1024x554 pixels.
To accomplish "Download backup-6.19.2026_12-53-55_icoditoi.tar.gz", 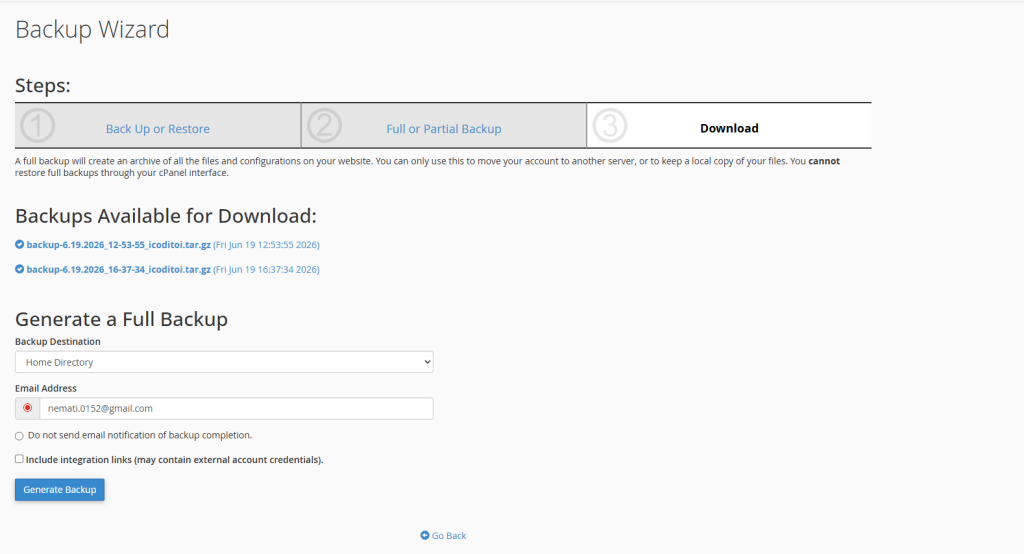I will (x=118, y=244).
